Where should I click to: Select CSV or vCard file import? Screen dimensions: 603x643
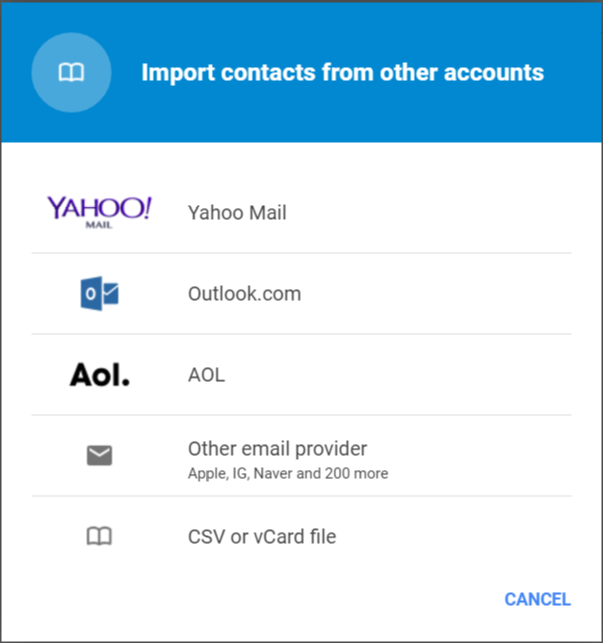tap(261, 537)
